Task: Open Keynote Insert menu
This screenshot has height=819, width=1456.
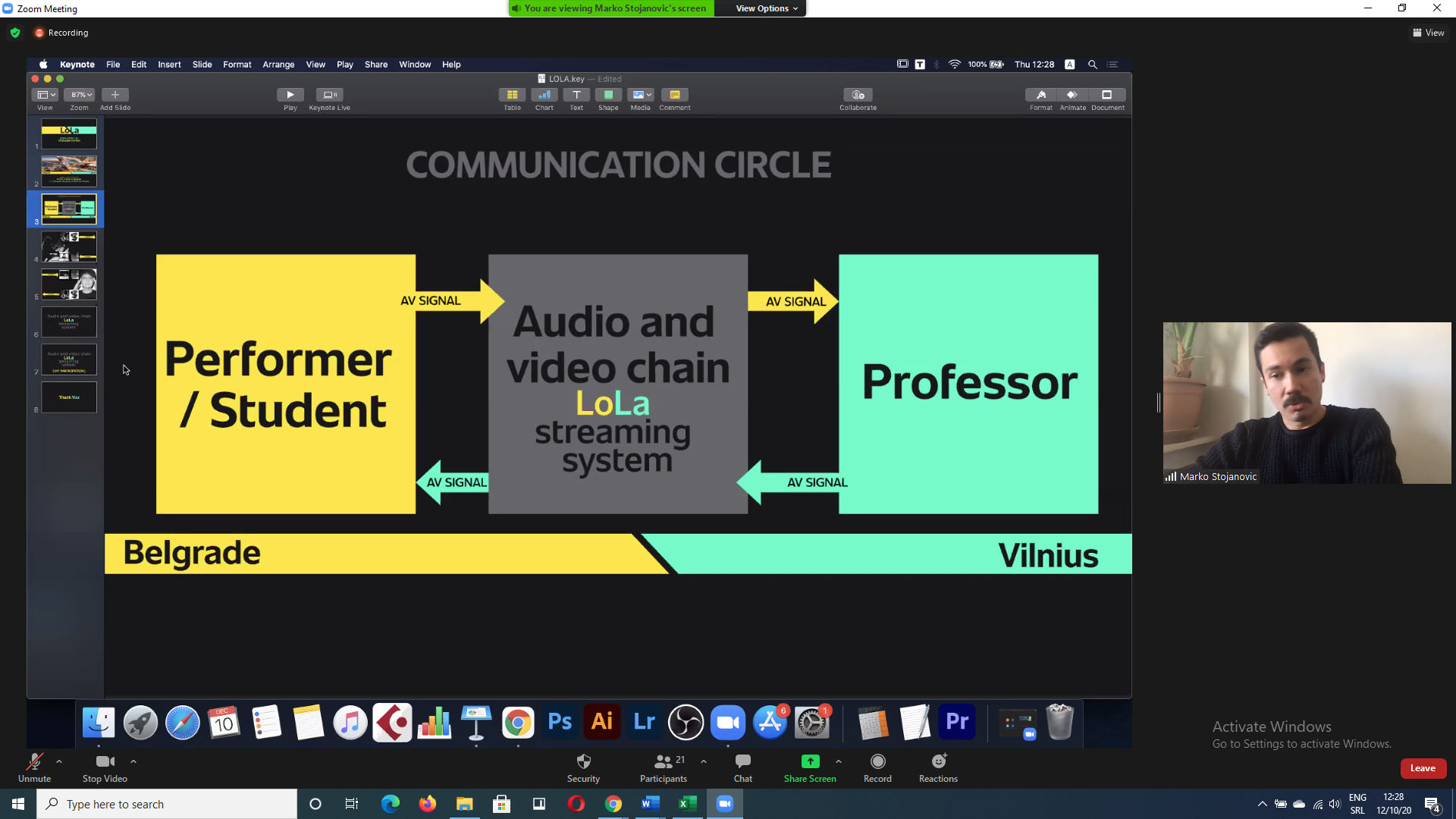Action: tap(169, 64)
